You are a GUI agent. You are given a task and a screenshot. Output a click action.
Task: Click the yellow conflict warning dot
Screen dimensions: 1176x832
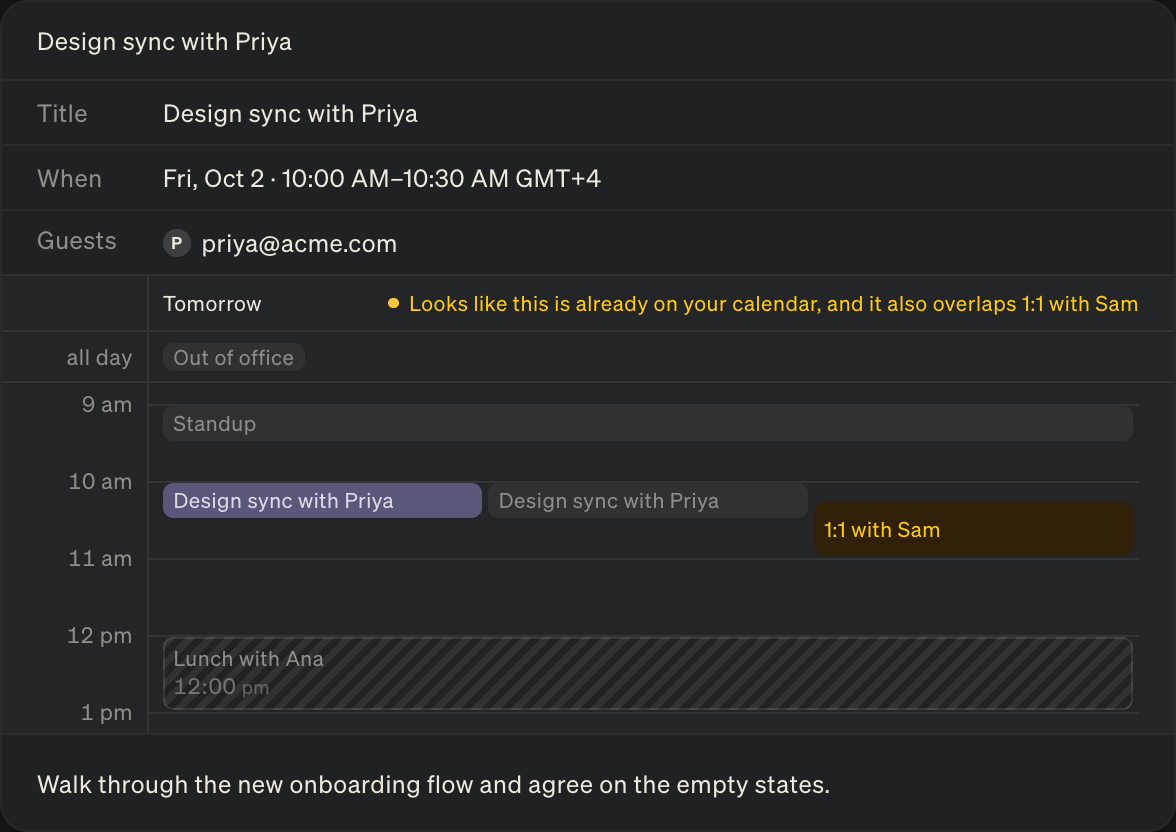pyautogui.click(x=393, y=304)
